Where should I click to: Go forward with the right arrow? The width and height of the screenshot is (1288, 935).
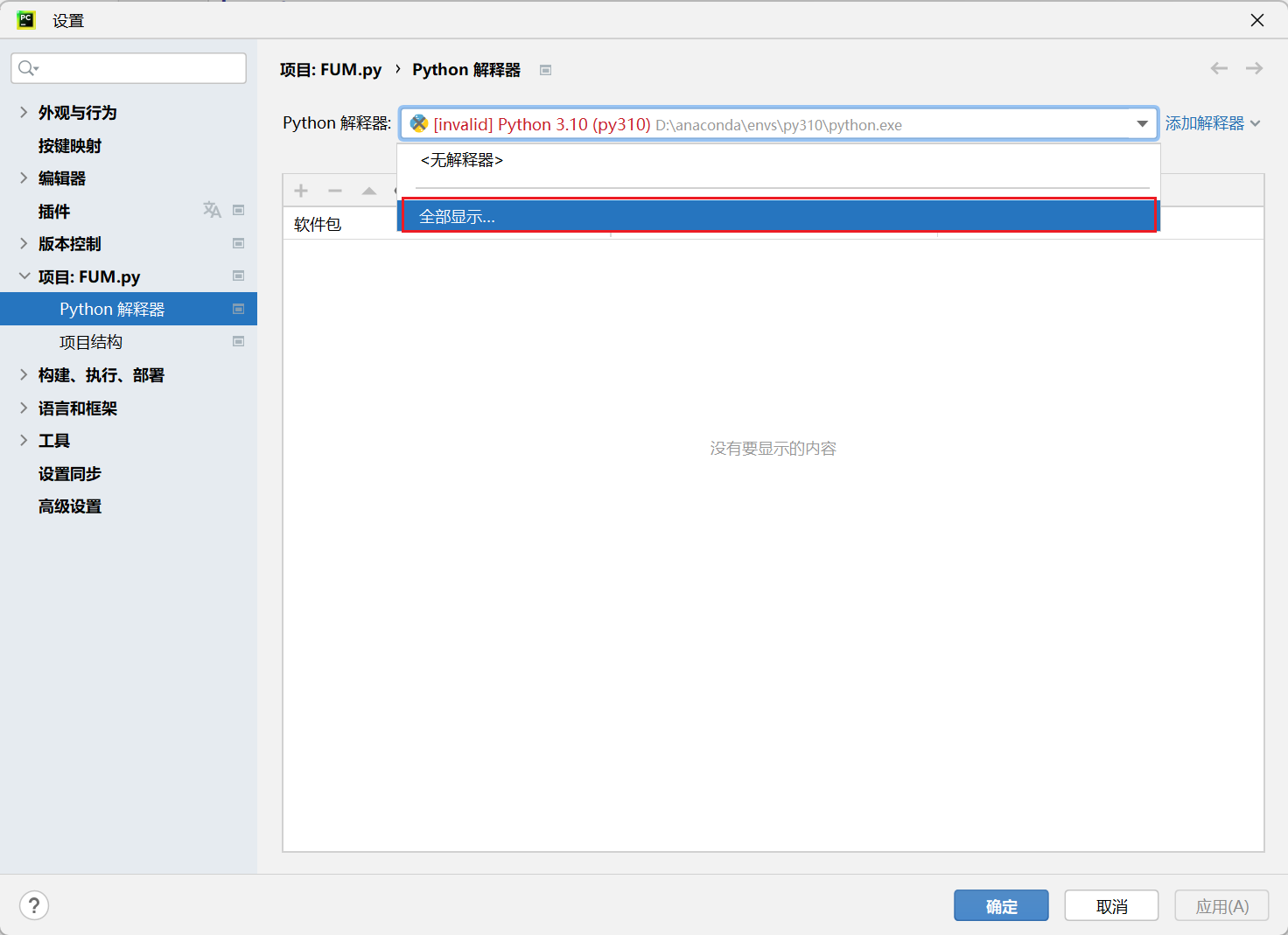[x=1254, y=68]
